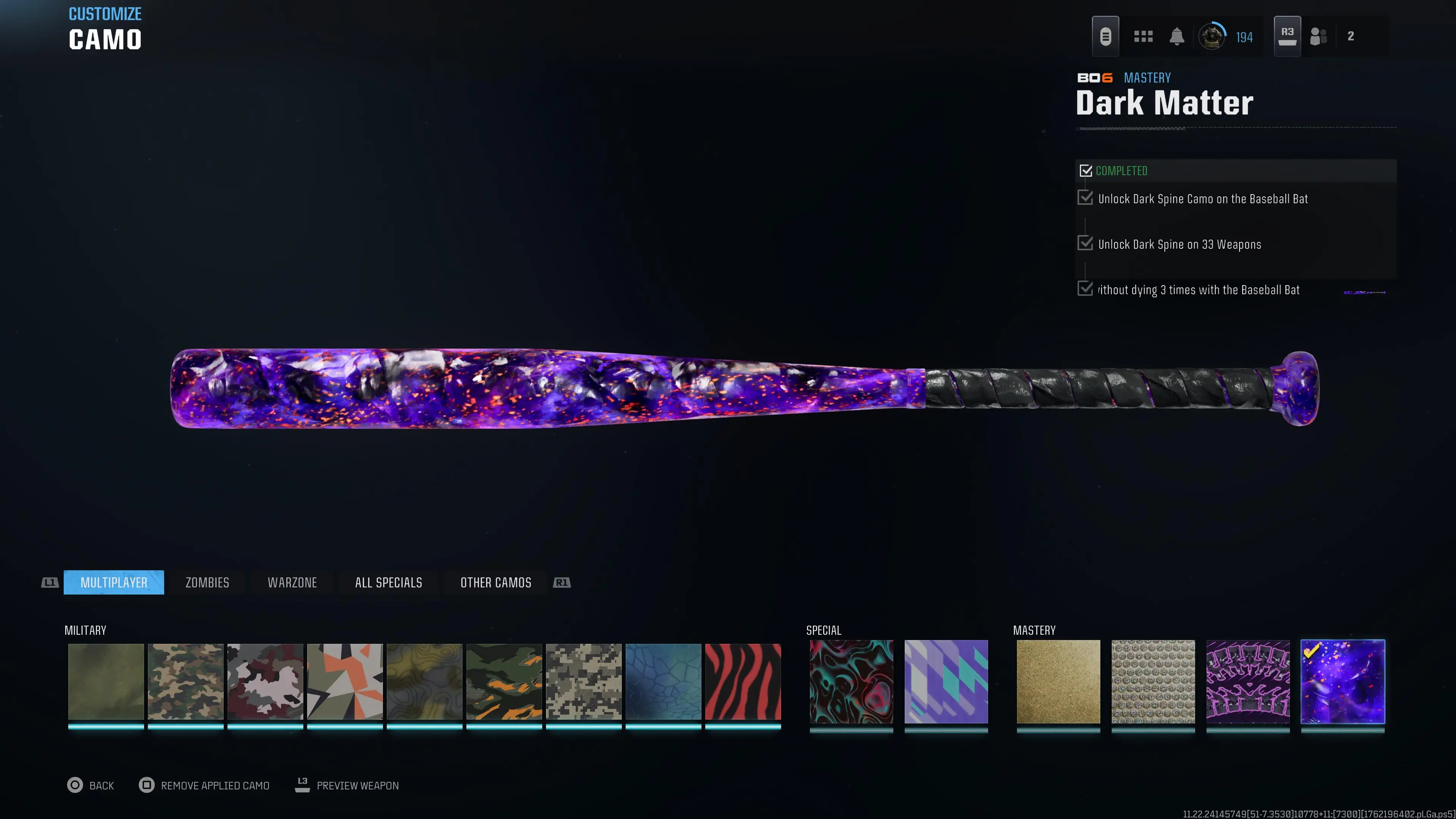1456x819 pixels.
Task: Open the All Specials tab
Action: point(388,582)
